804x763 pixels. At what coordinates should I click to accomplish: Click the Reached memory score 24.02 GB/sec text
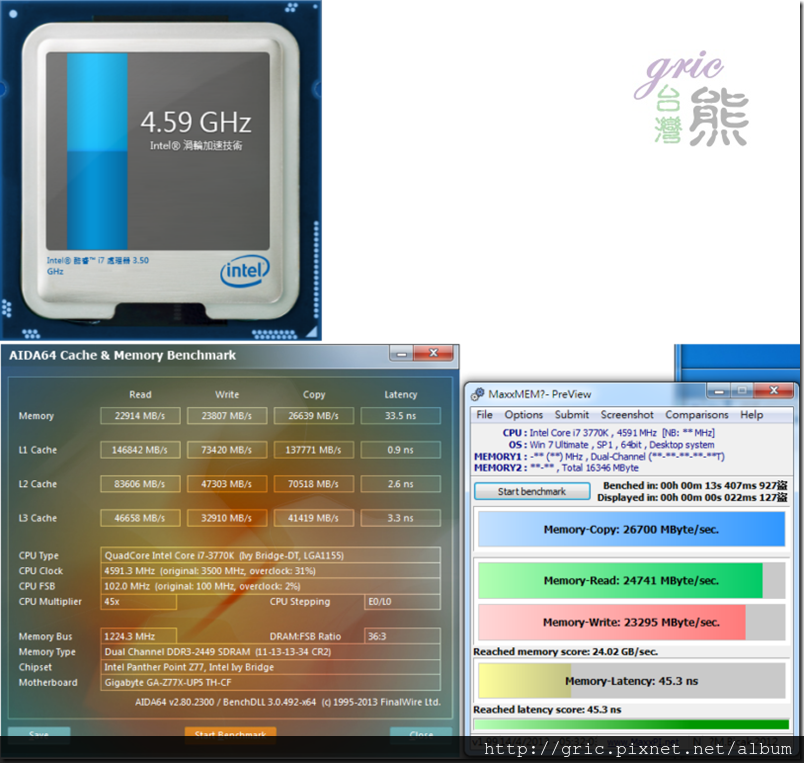coord(565,652)
